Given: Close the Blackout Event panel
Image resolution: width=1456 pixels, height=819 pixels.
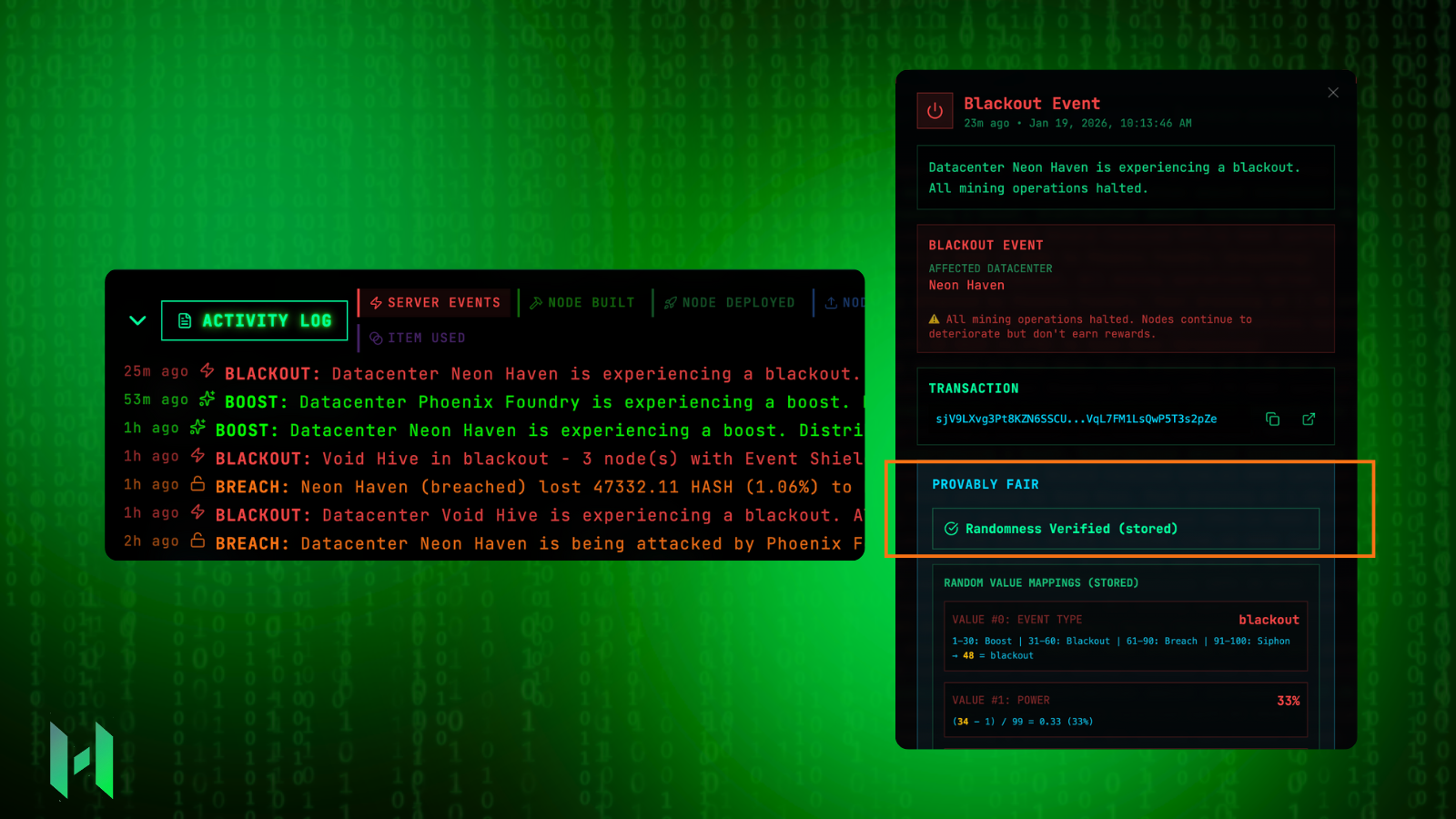Looking at the screenshot, I should (x=1333, y=93).
